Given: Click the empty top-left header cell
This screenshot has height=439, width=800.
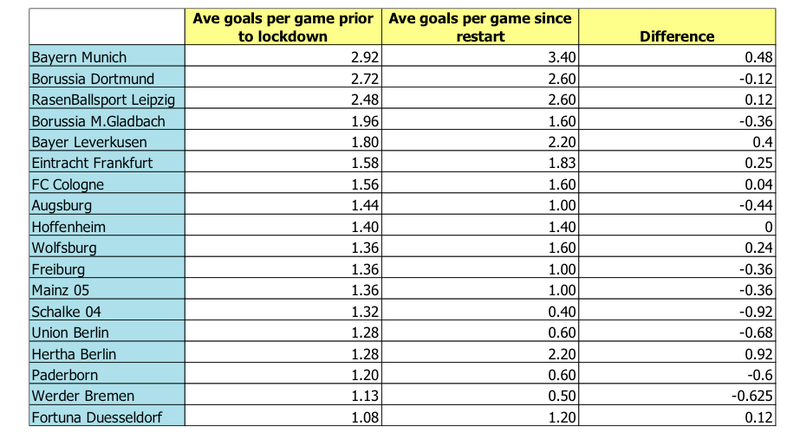Looking at the screenshot, I should tap(107, 27).
